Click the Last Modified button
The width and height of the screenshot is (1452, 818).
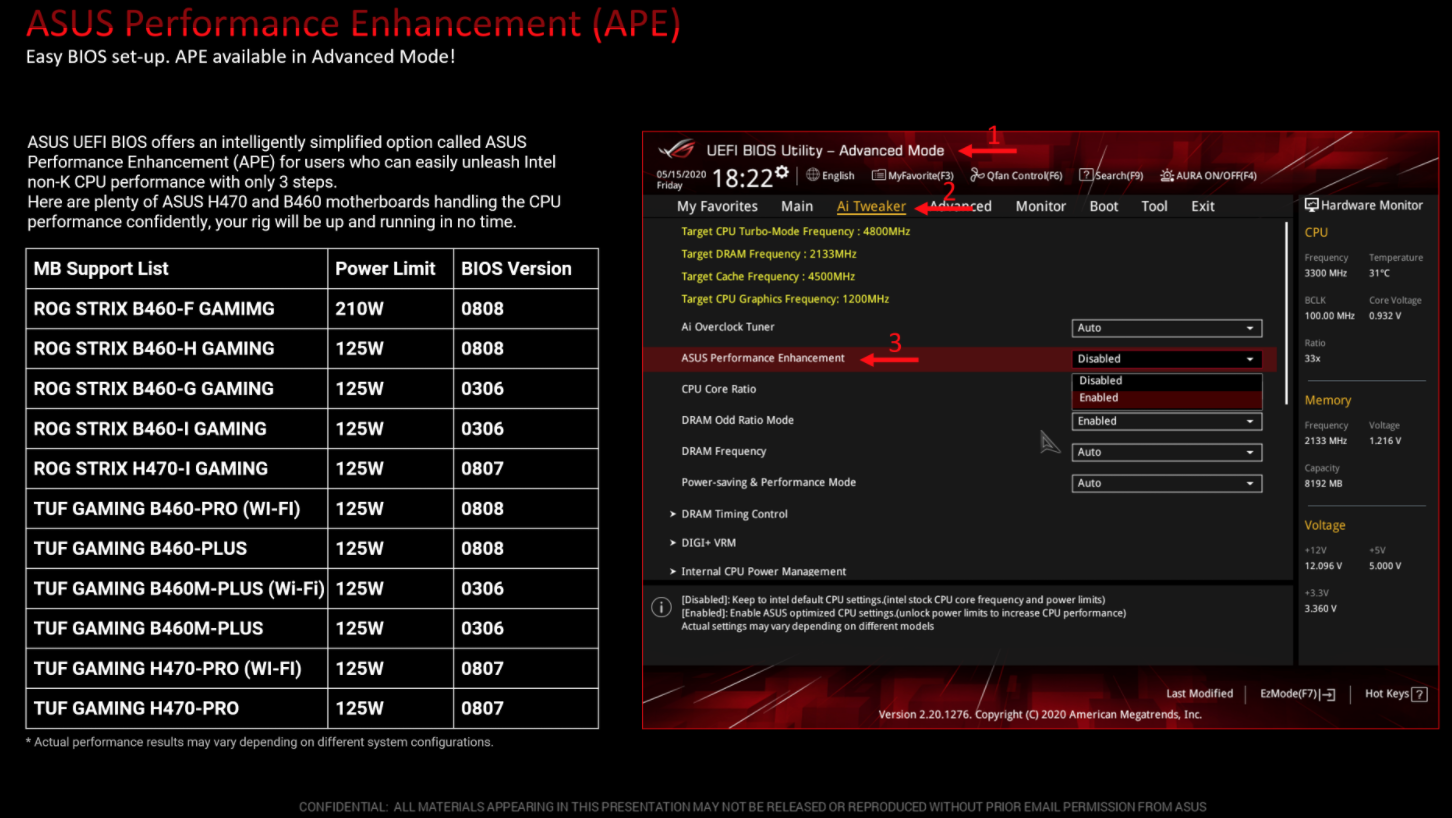(x=1199, y=694)
